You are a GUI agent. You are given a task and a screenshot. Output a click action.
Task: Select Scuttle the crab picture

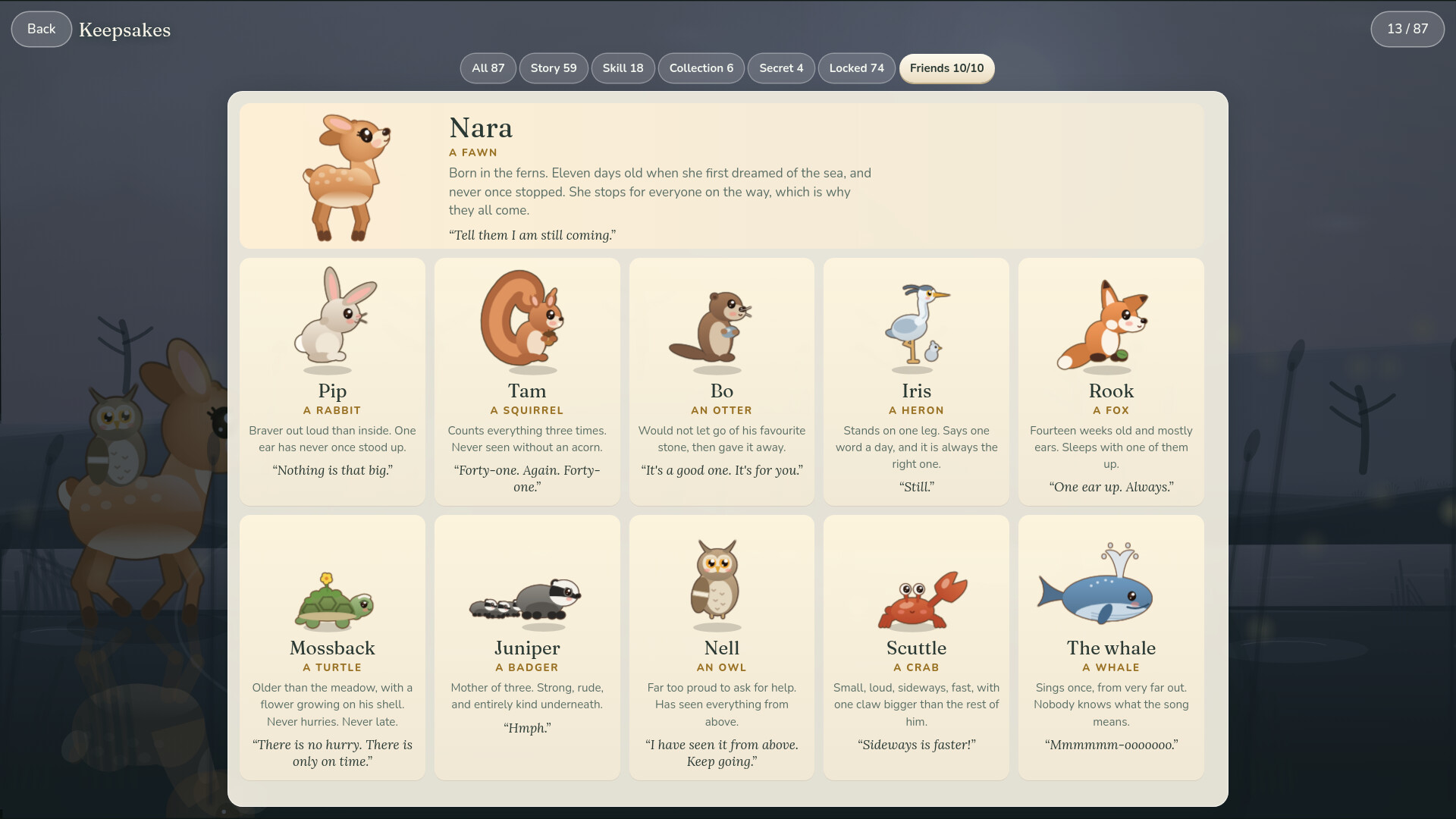click(923, 600)
